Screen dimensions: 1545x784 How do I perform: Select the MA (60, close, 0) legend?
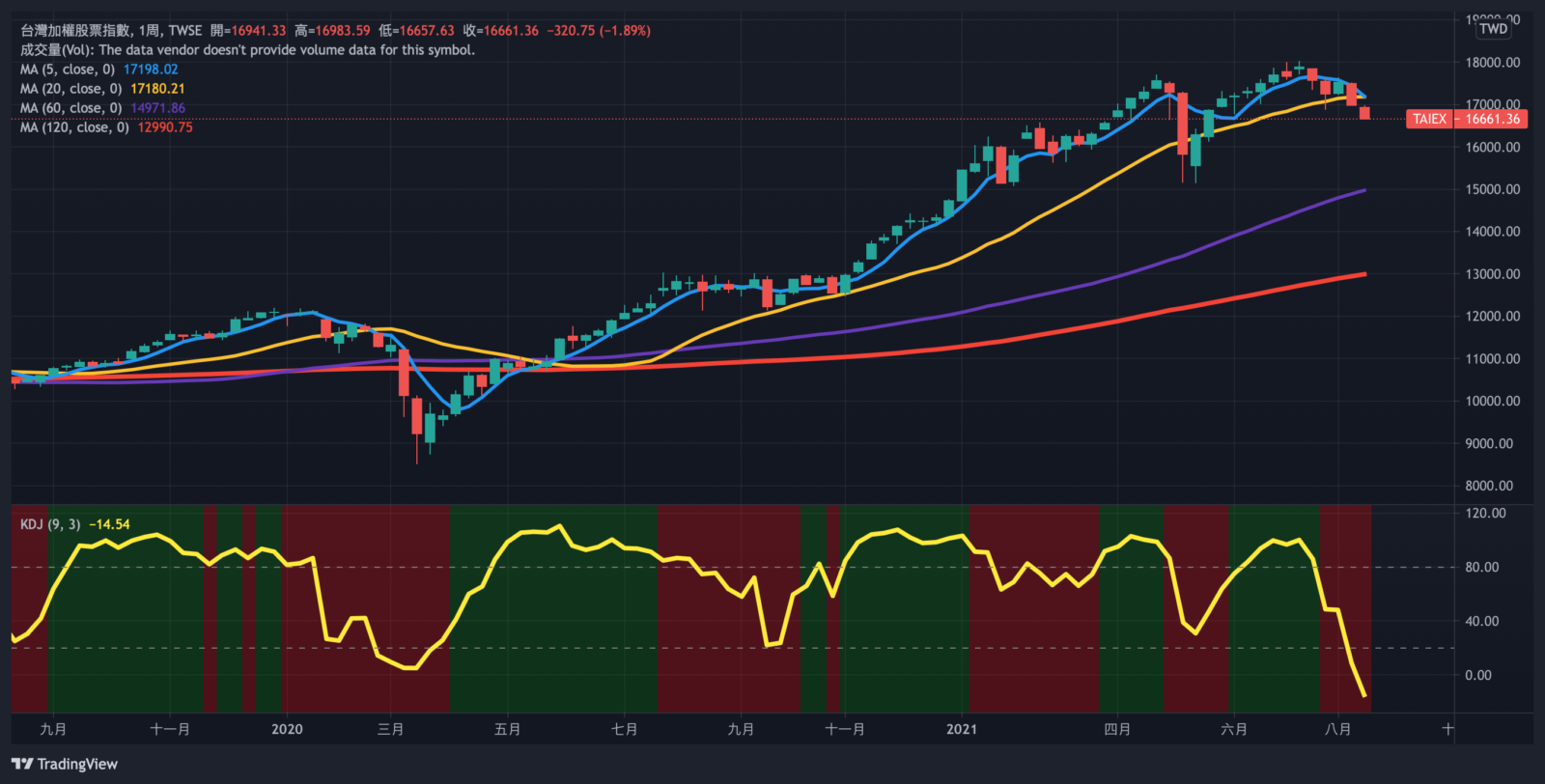[71, 108]
